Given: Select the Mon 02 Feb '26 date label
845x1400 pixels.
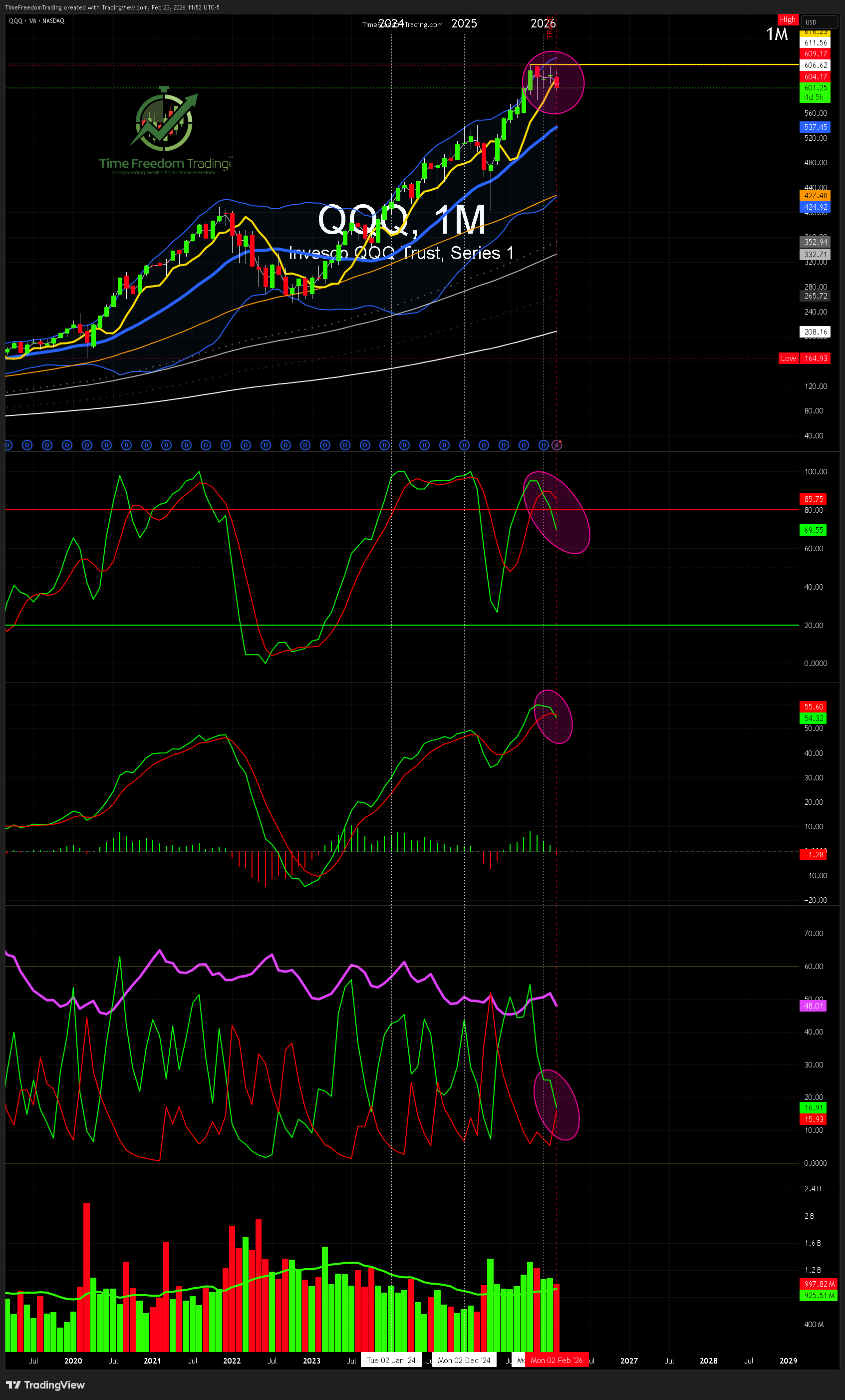Looking at the screenshot, I should click(x=556, y=1360).
